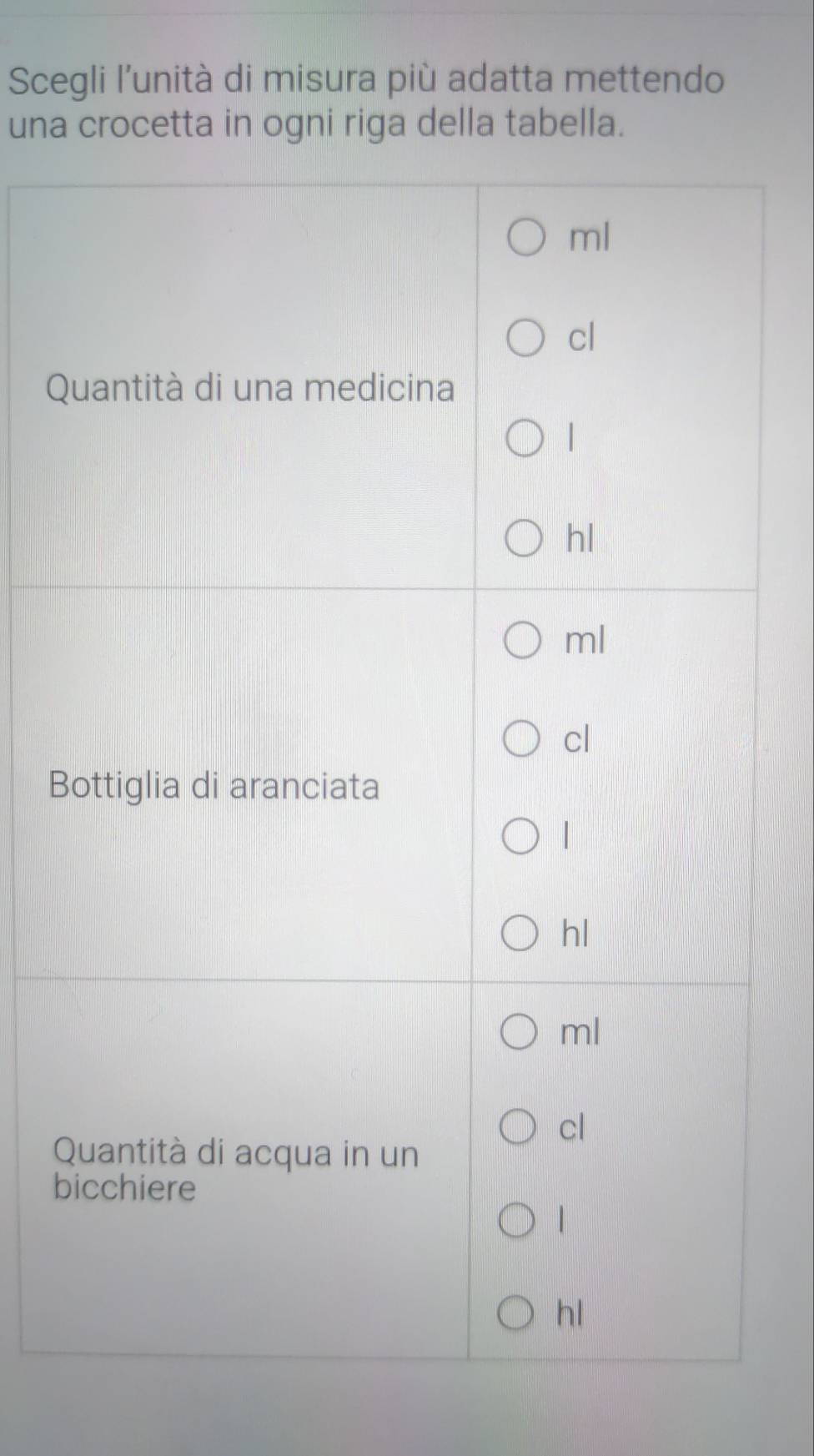This screenshot has height=1456, width=814.
Task: Click the 'hl' text label in aranciata row
Action: pyautogui.click(x=575, y=935)
